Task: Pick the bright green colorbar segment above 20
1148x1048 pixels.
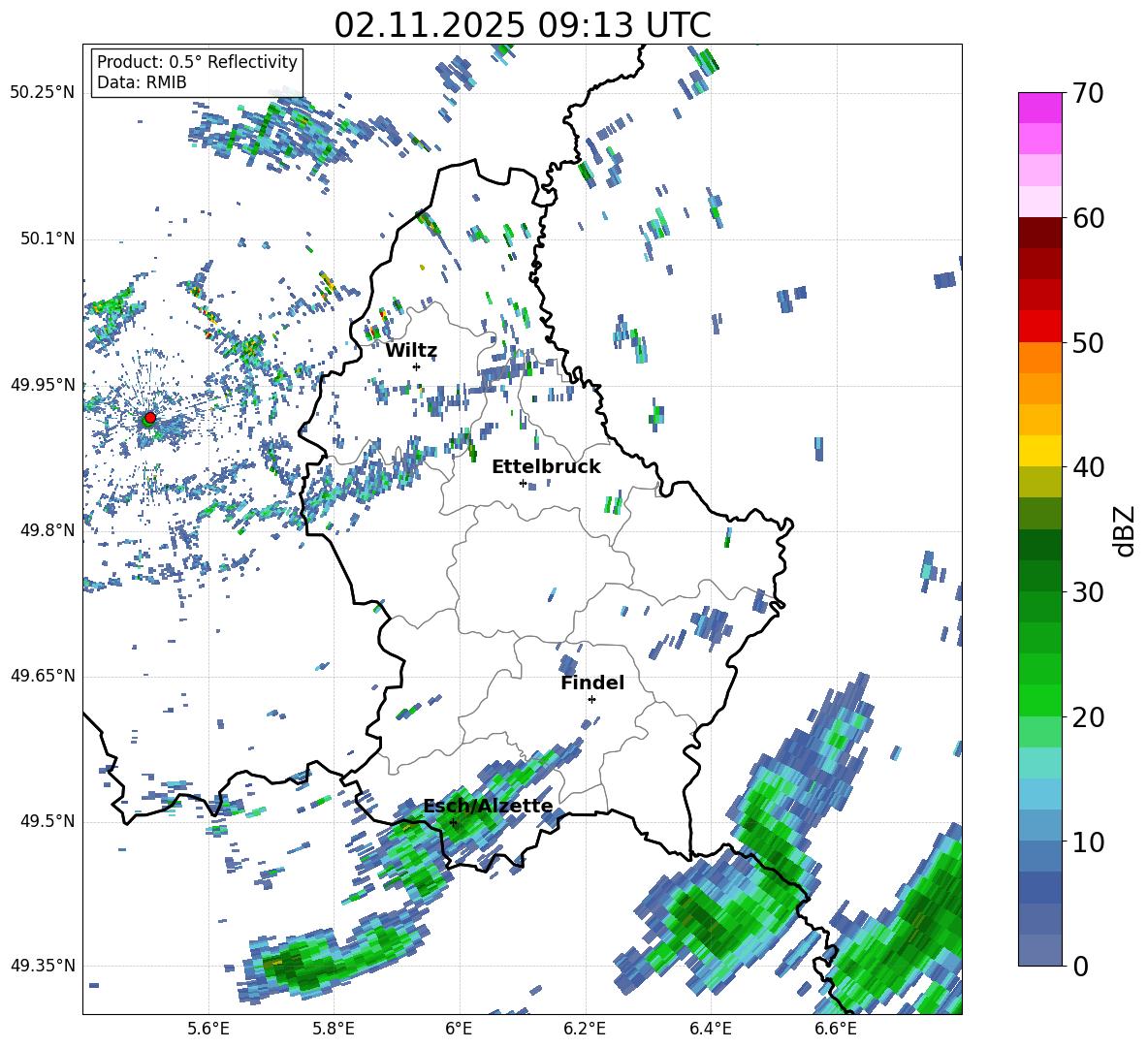Action: [x=1039, y=701]
